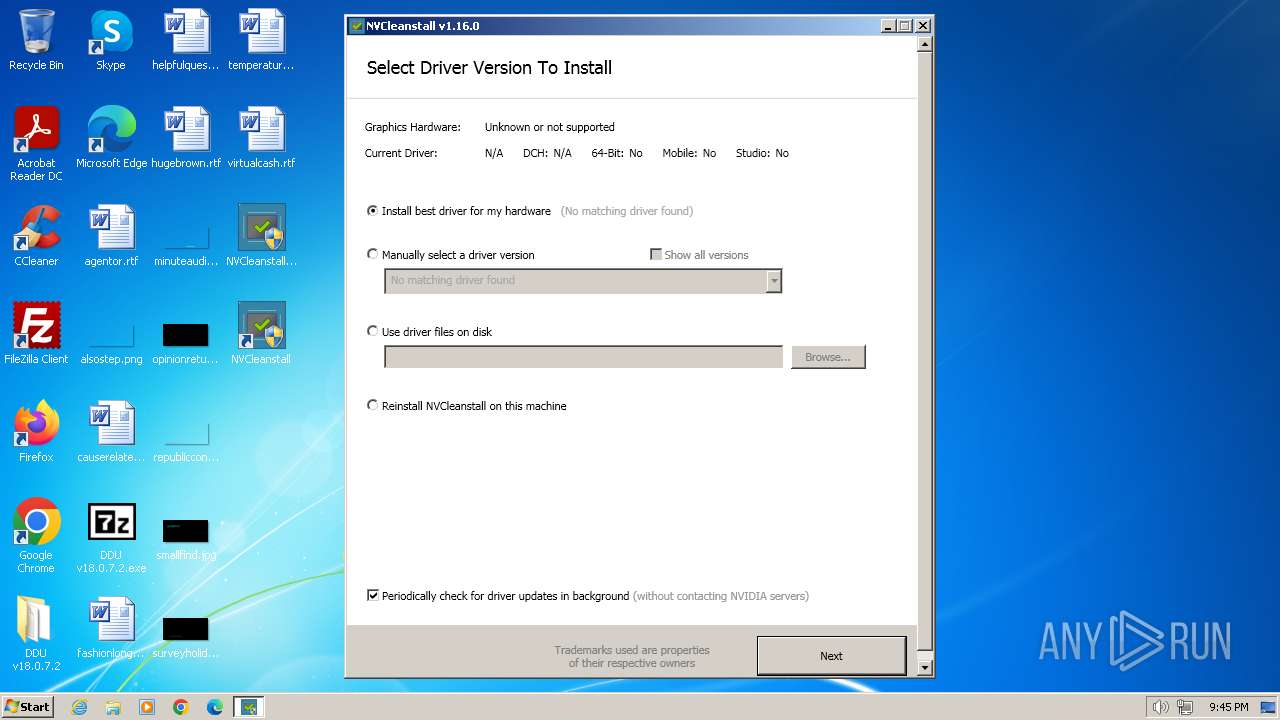The image size is (1280, 720).
Task: Launch the NVCleanstall desktop shortcut
Action: (261, 334)
